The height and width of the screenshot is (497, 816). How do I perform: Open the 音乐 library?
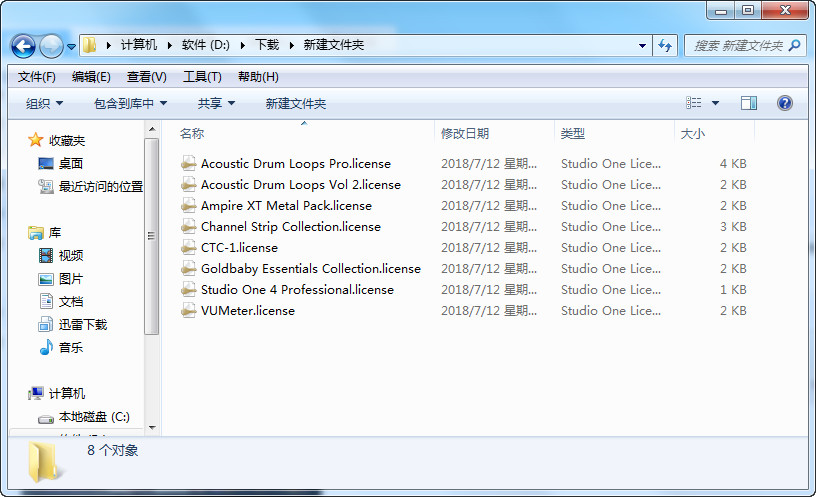point(71,348)
